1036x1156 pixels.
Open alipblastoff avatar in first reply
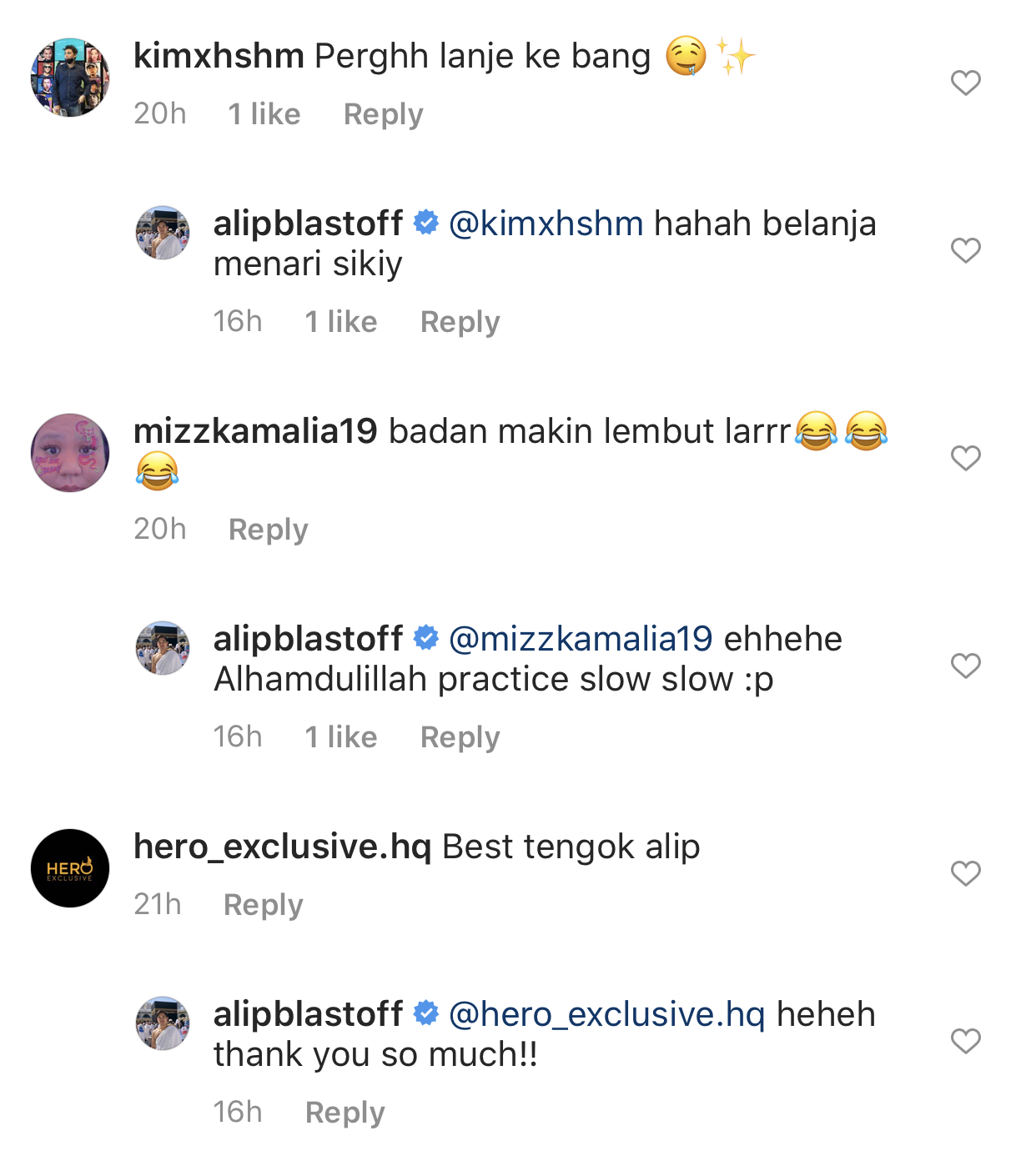pos(163,233)
